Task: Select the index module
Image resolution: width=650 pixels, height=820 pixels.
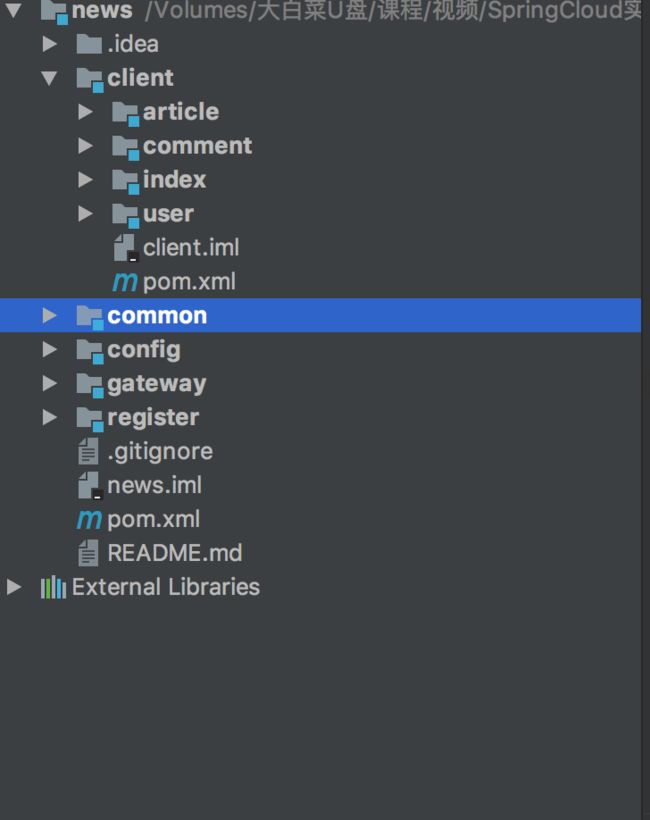Action: coord(174,179)
